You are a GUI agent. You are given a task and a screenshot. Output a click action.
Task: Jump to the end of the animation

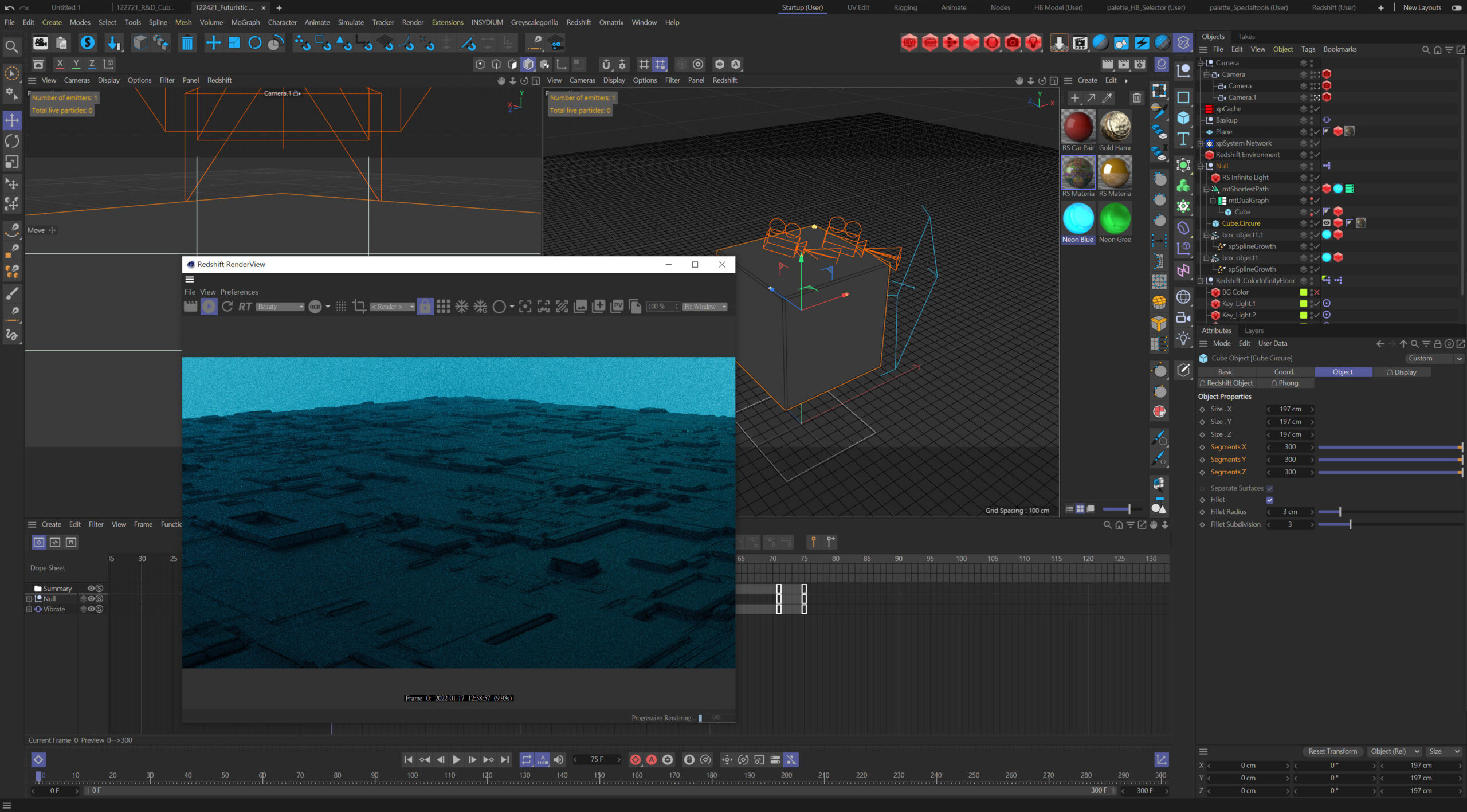(505, 759)
